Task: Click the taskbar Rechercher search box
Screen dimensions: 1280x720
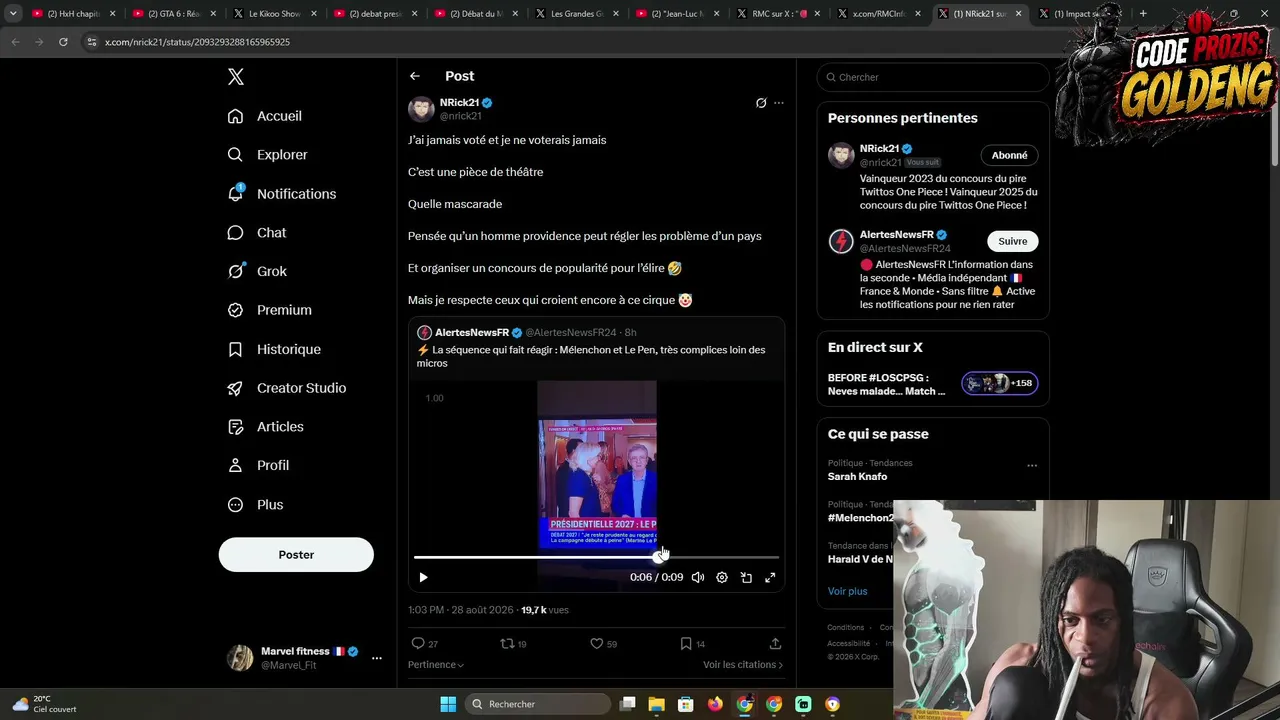Action: (536, 704)
